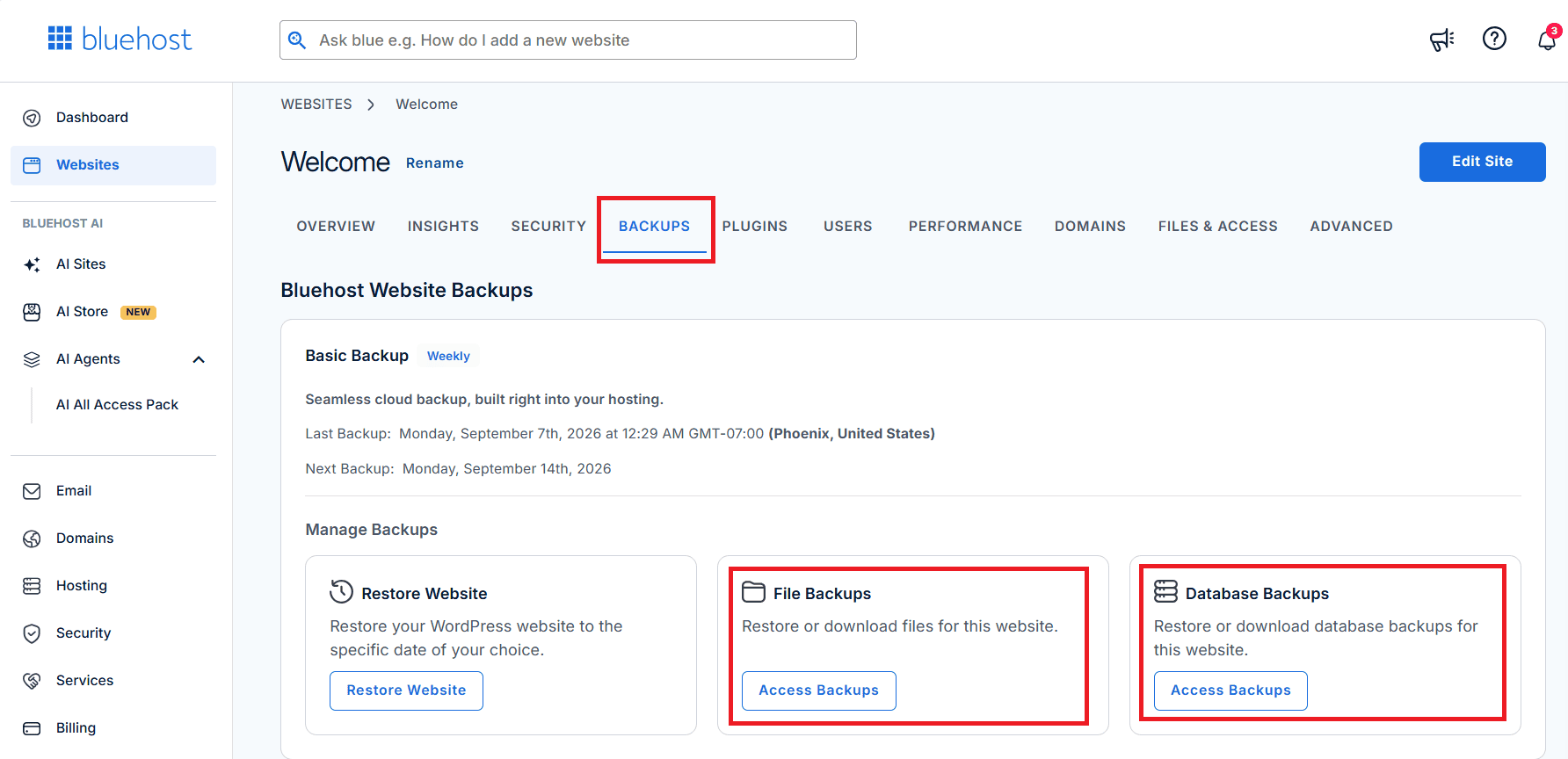The height and width of the screenshot is (759, 1568).
Task: Focus the Ask blue search field
Action: (x=568, y=40)
